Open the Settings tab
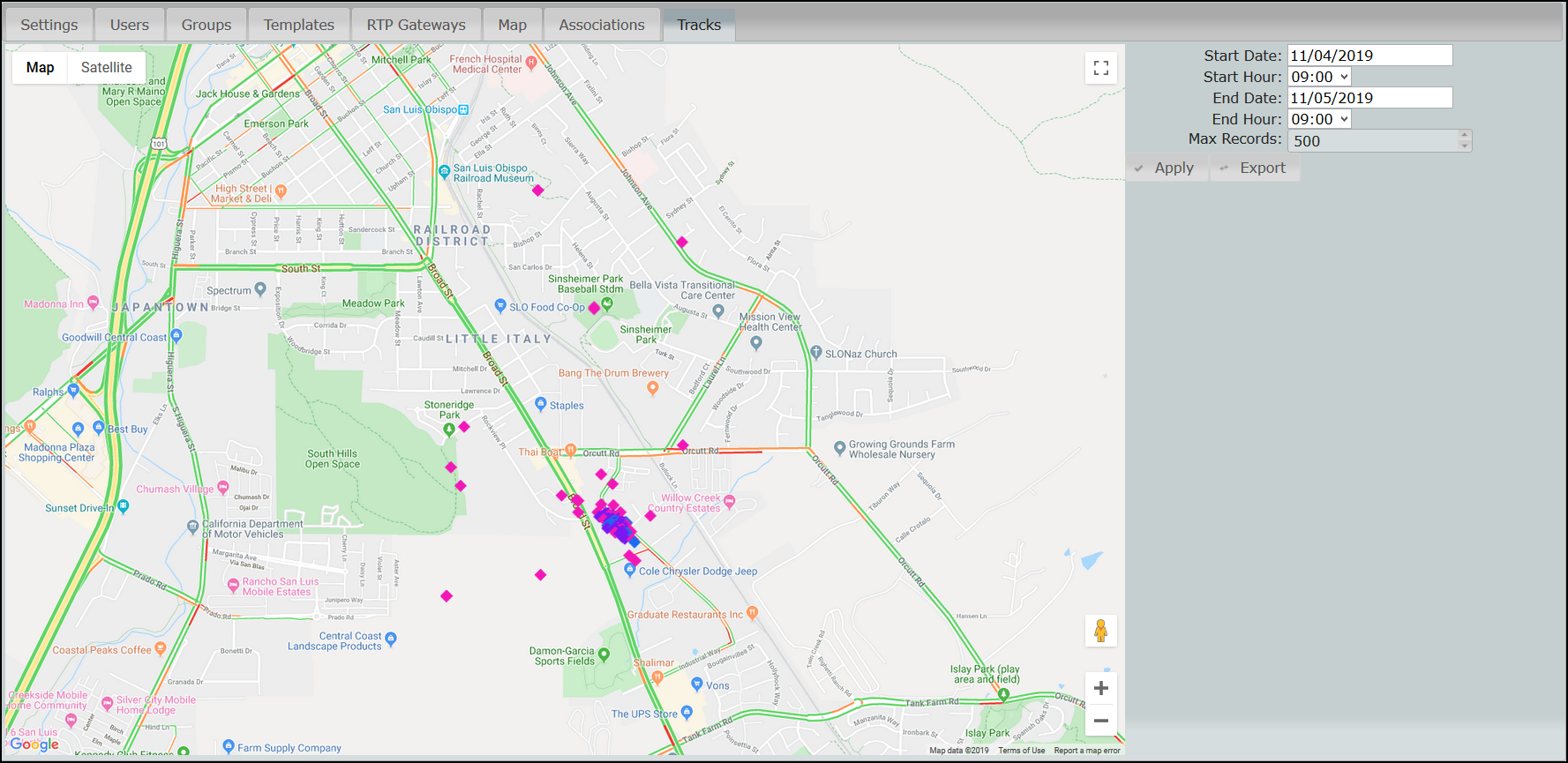Image resolution: width=1568 pixels, height=763 pixels. coord(49,25)
